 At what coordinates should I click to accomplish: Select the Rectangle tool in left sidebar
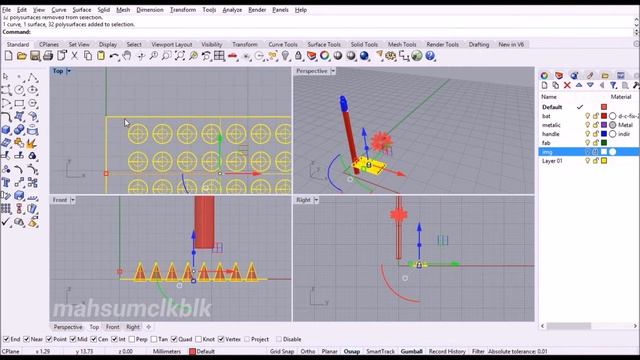click(x=19, y=103)
